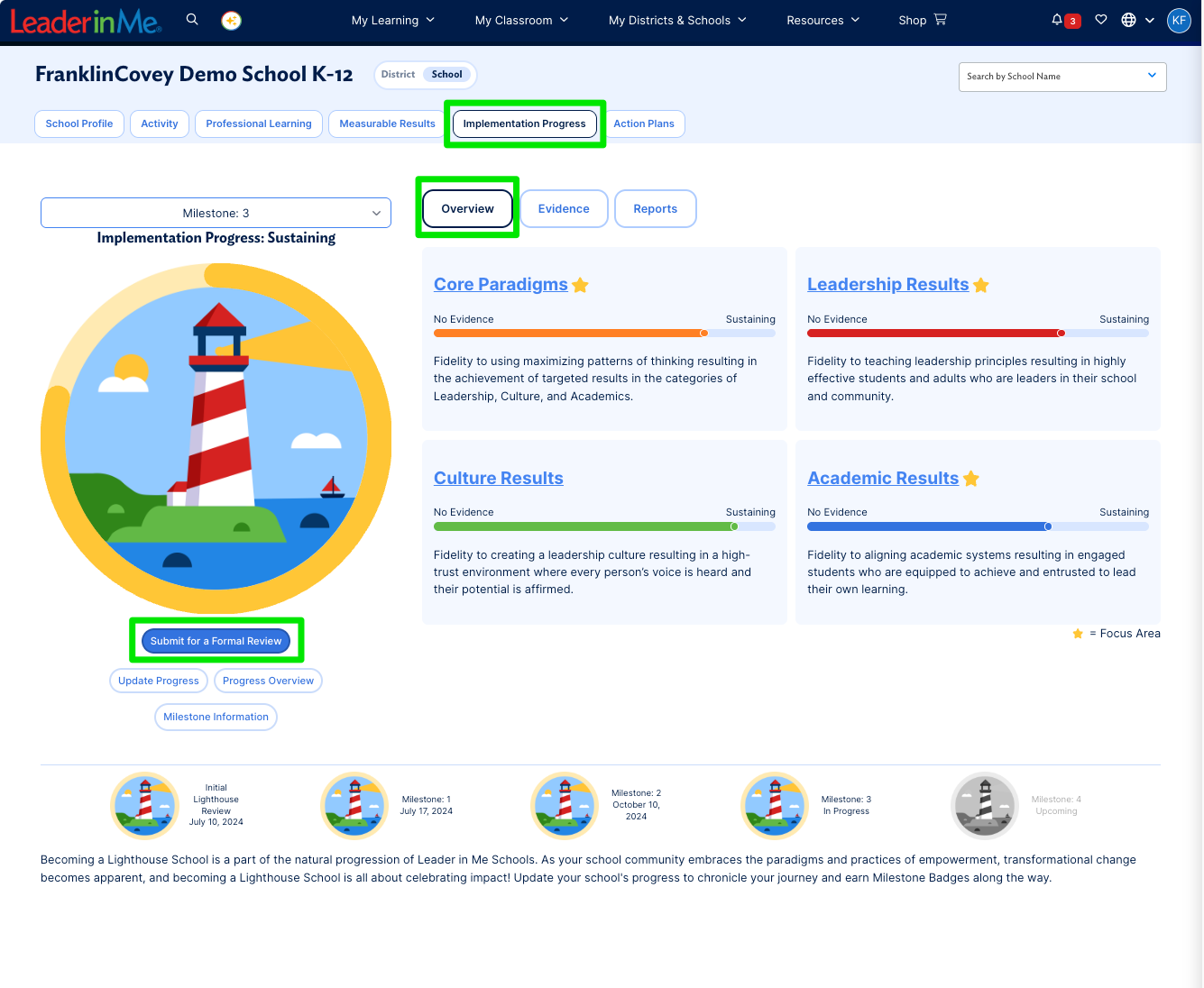Click the Shop link in header
The image size is (1204, 988).
912,20
